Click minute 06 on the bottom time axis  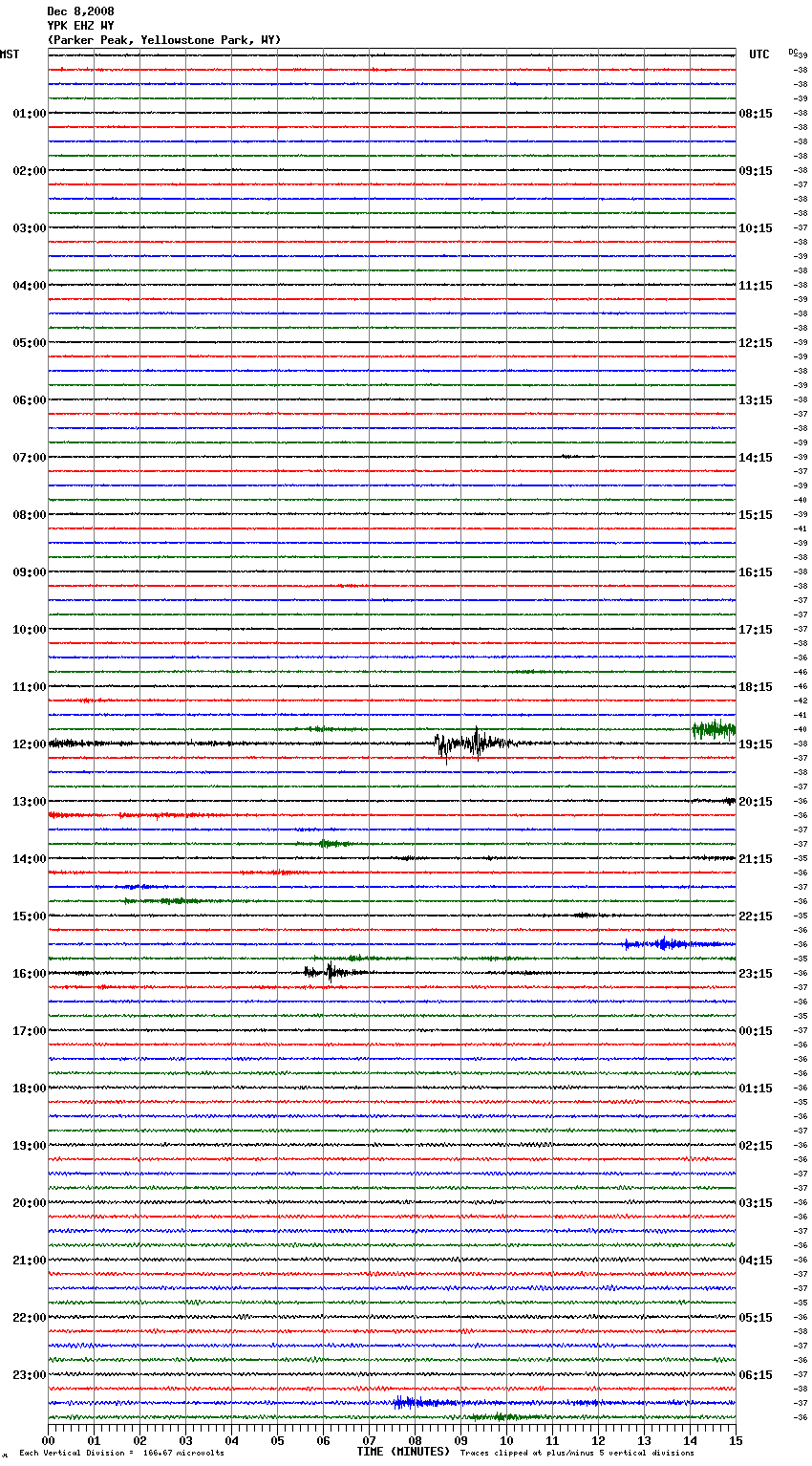(323, 1440)
